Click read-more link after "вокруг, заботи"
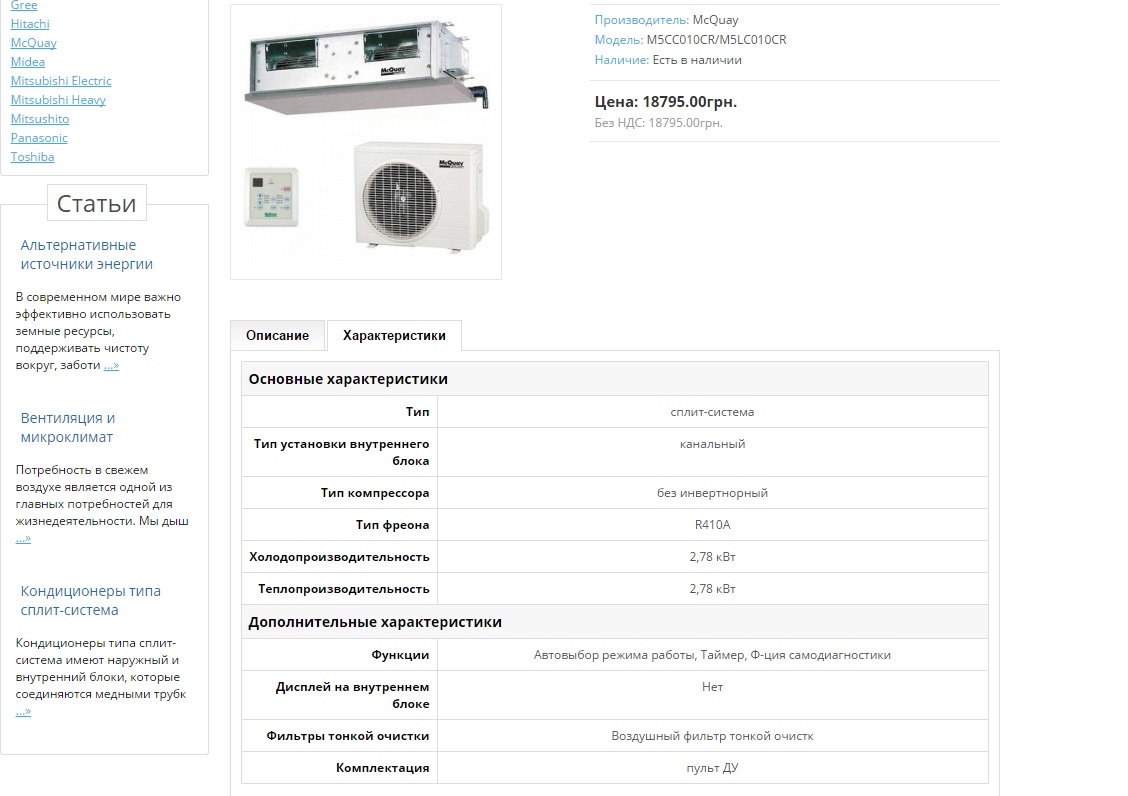The height and width of the screenshot is (796, 1128). coord(112,366)
